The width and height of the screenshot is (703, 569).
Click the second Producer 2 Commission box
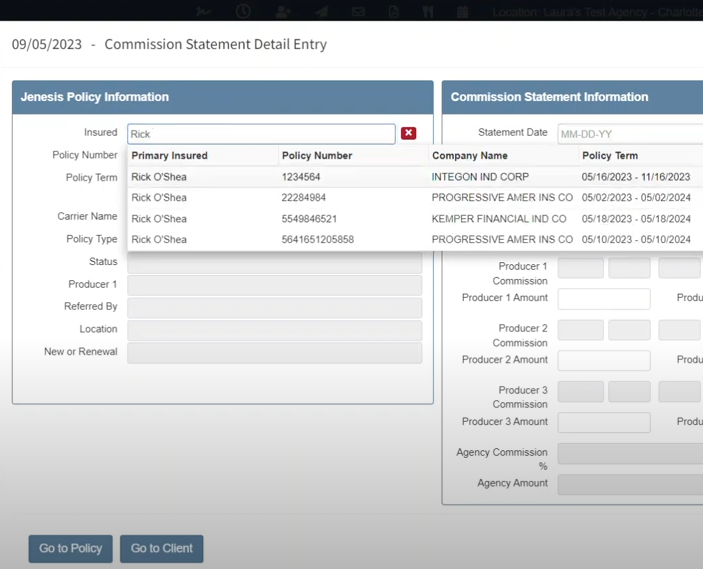(629, 330)
